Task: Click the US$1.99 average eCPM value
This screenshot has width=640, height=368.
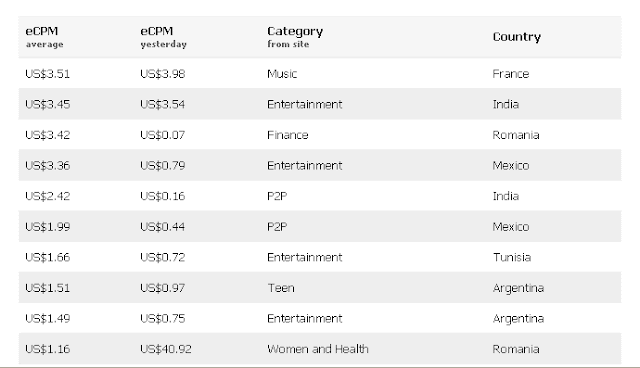Action: point(48,227)
